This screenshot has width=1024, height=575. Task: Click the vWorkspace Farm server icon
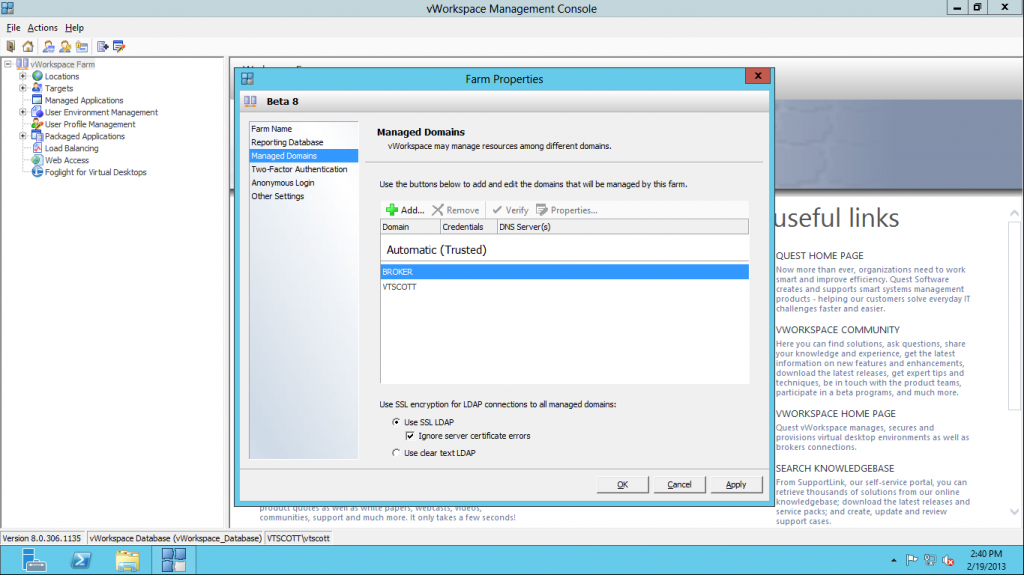22,64
